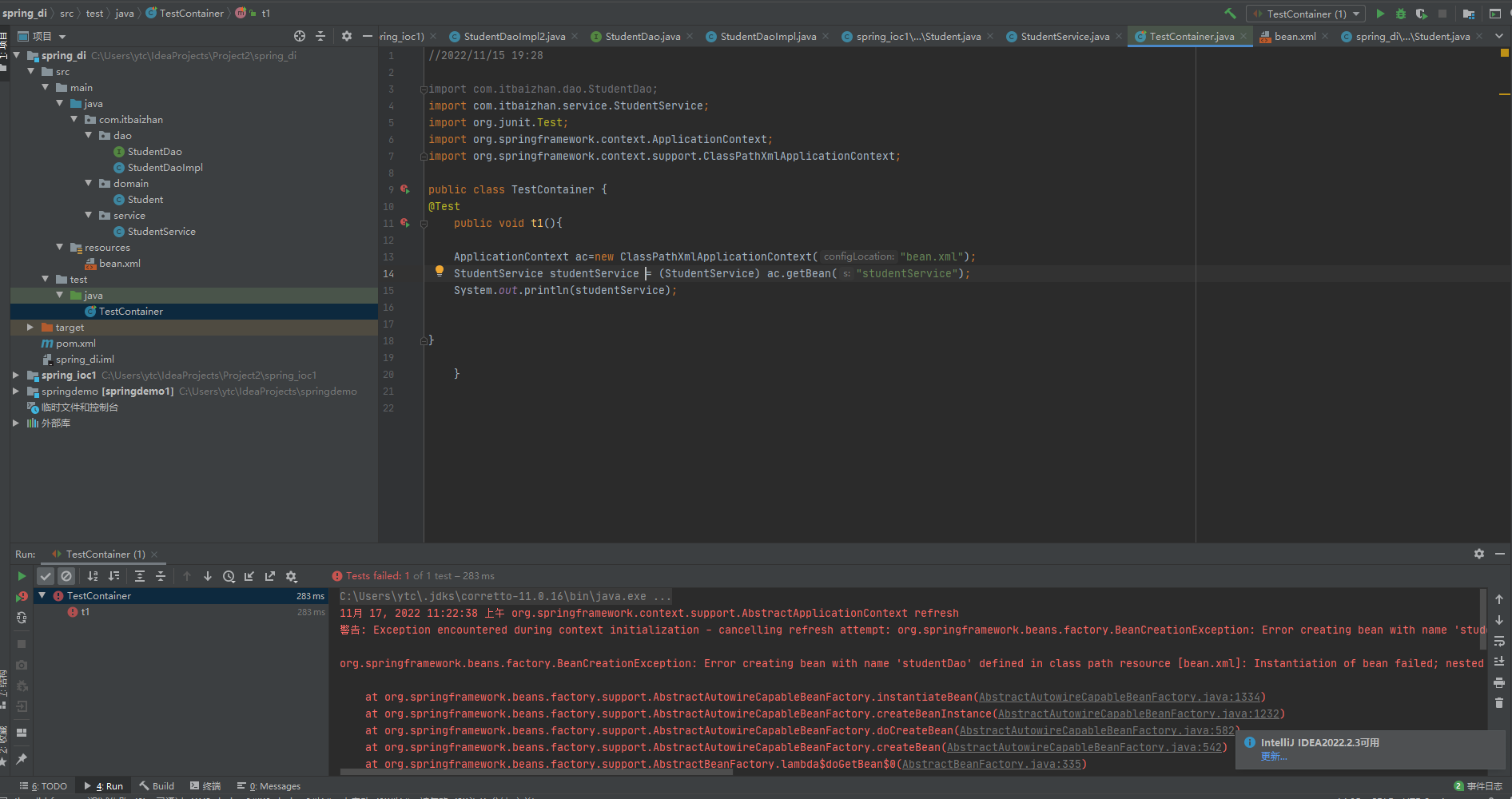Open the run configuration dropdown TestContainer (1)
Screen dimensions: 1512x799
point(1306,14)
